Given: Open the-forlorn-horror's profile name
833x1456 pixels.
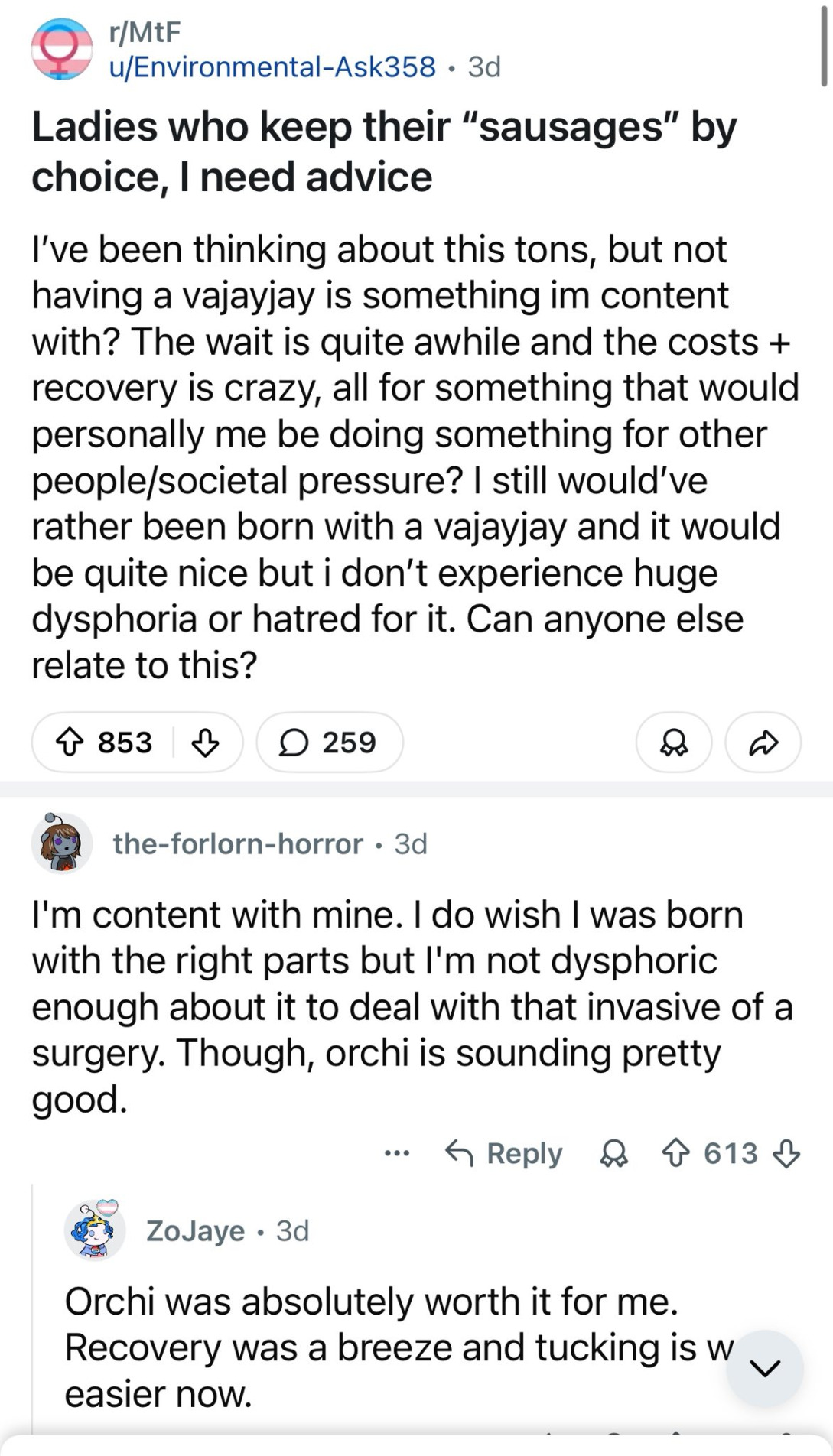Looking at the screenshot, I should (238, 844).
